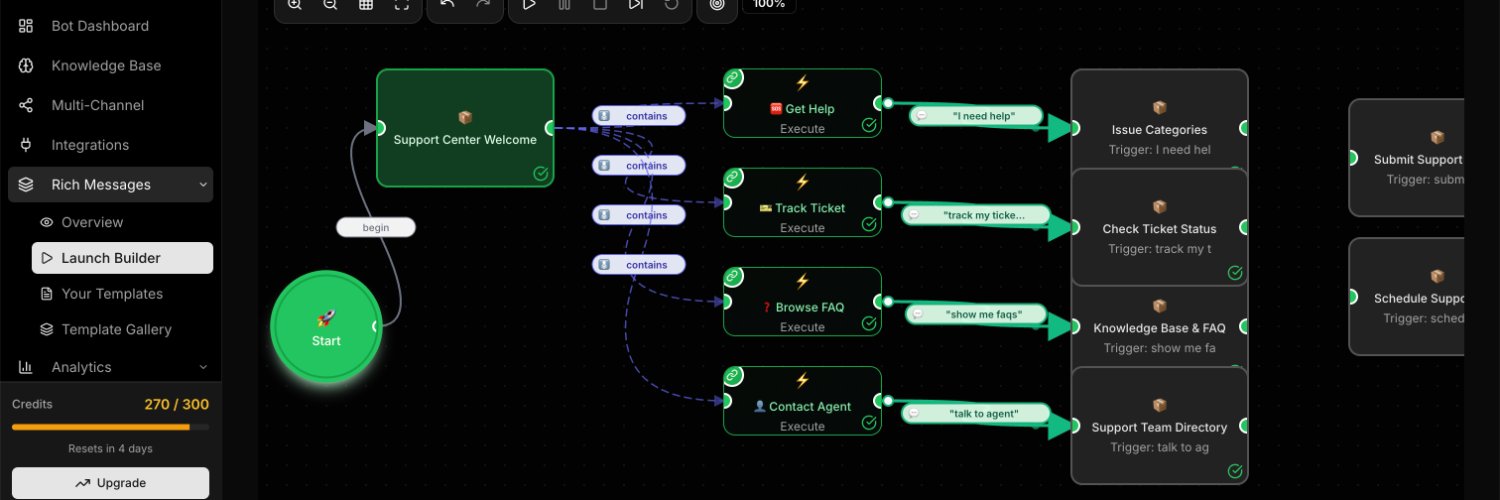
Task: Click the credits usage progress bar
Action: point(110,427)
